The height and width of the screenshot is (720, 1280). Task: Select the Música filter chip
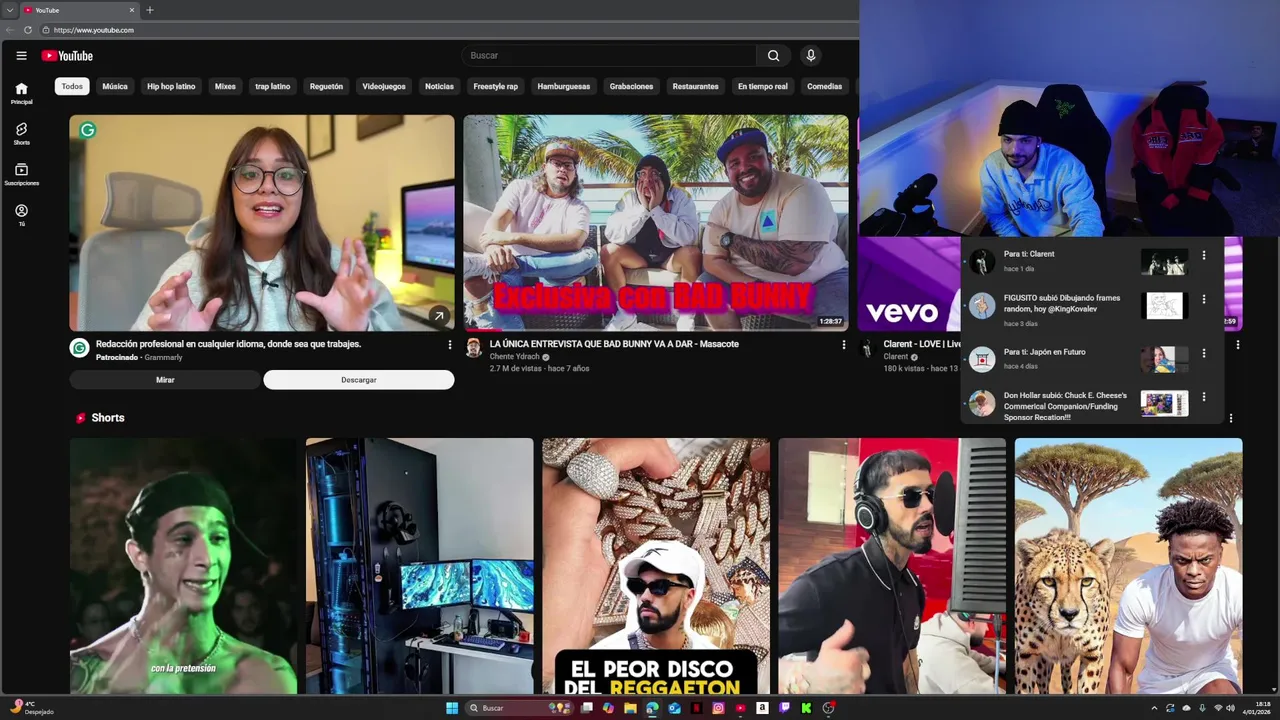pos(115,87)
